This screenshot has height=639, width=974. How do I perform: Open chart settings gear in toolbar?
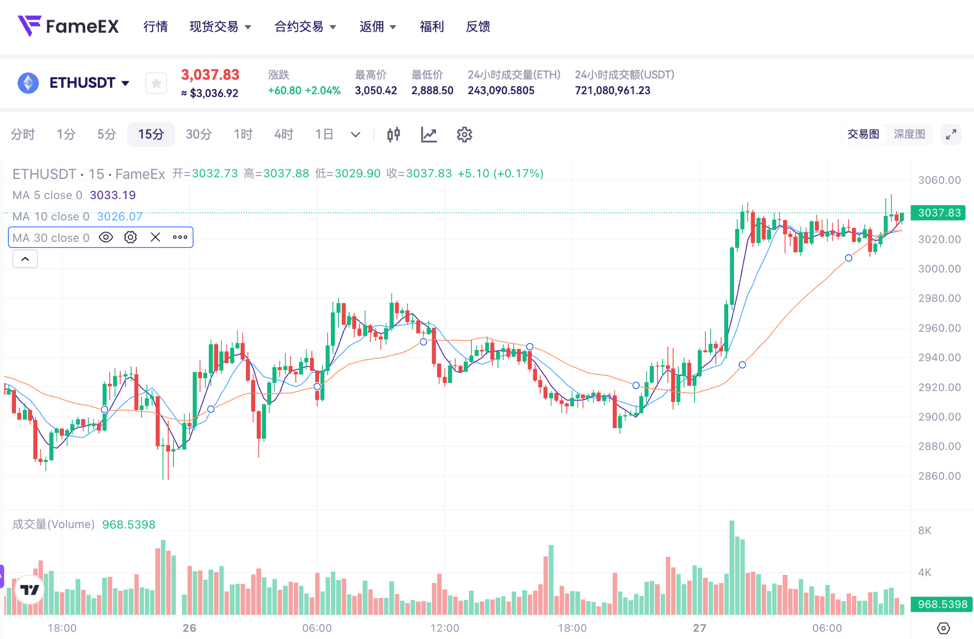pos(464,134)
